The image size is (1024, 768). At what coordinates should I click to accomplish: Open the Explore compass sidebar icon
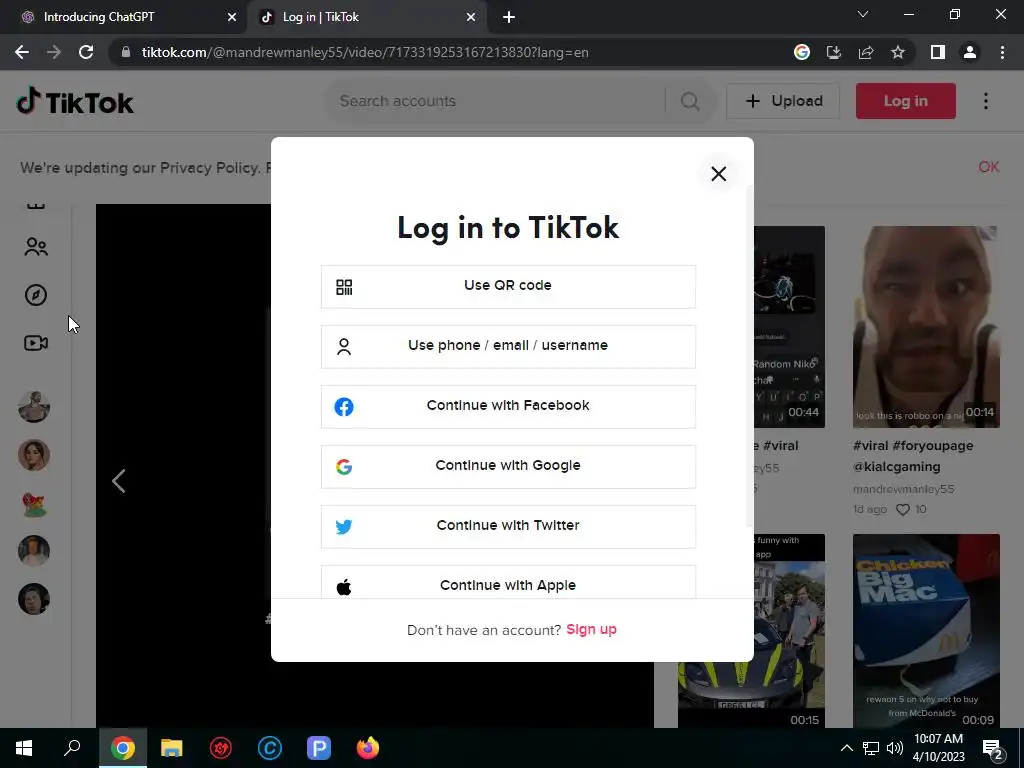(x=36, y=295)
